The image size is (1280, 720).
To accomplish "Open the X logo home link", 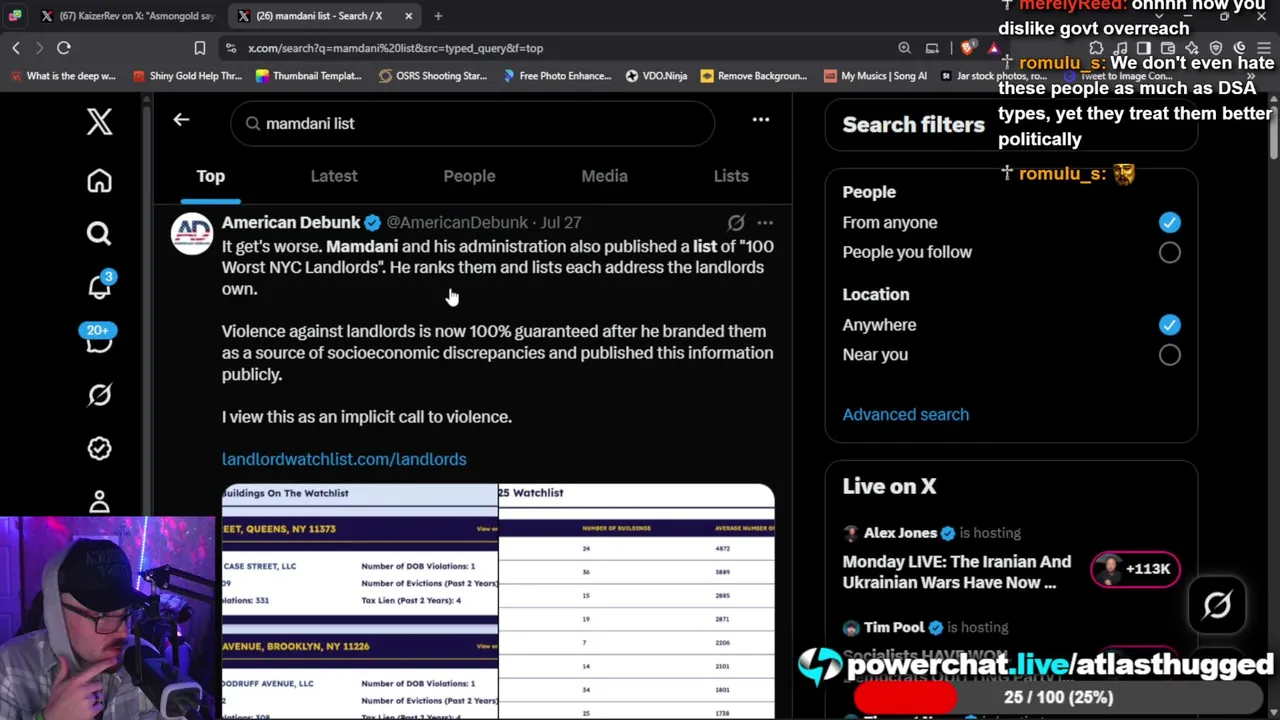I will tap(99, 122).
